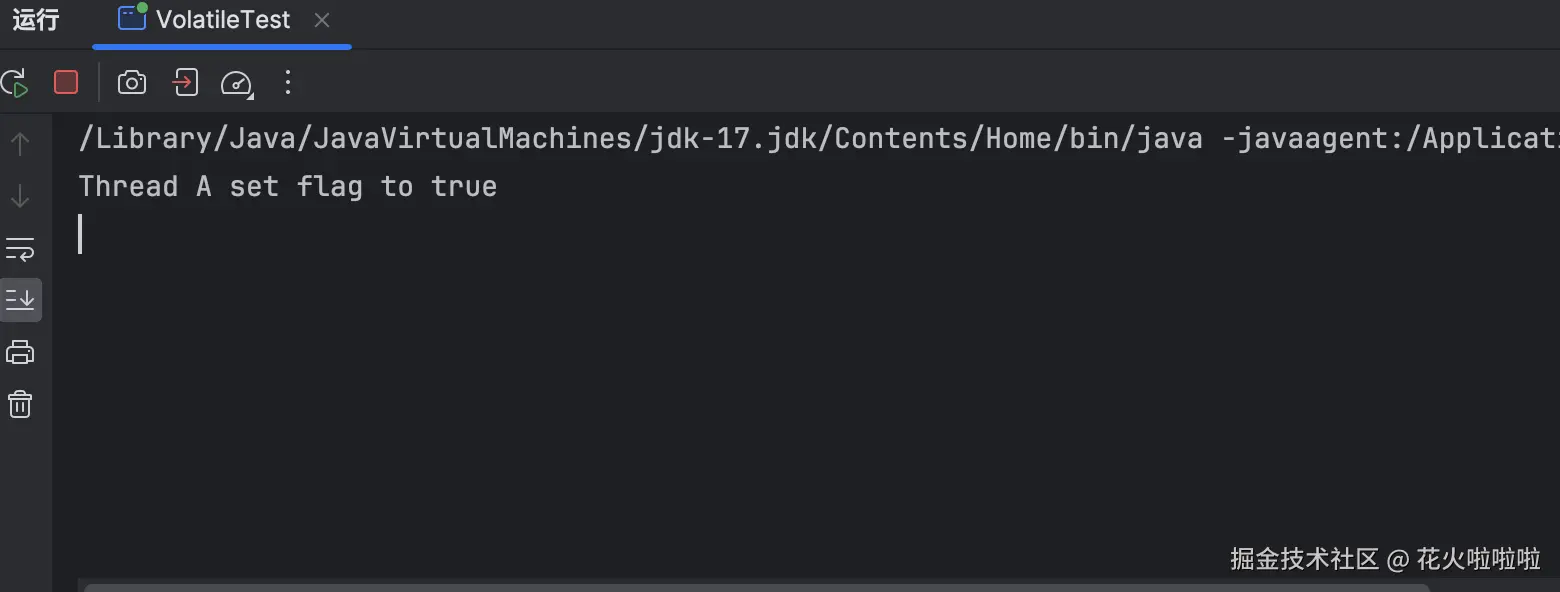The width and height of the screenshot is (1560, 592).
Task: Expand the small arrow beside profiler icon
Action: coord(250,96)
